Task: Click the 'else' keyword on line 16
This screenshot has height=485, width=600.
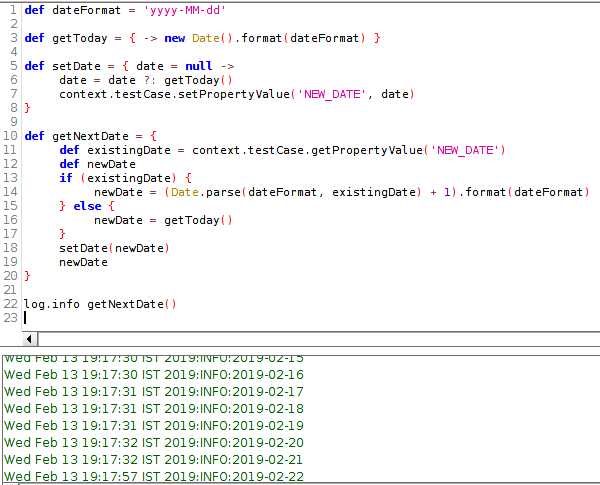Action: point(92,206)
